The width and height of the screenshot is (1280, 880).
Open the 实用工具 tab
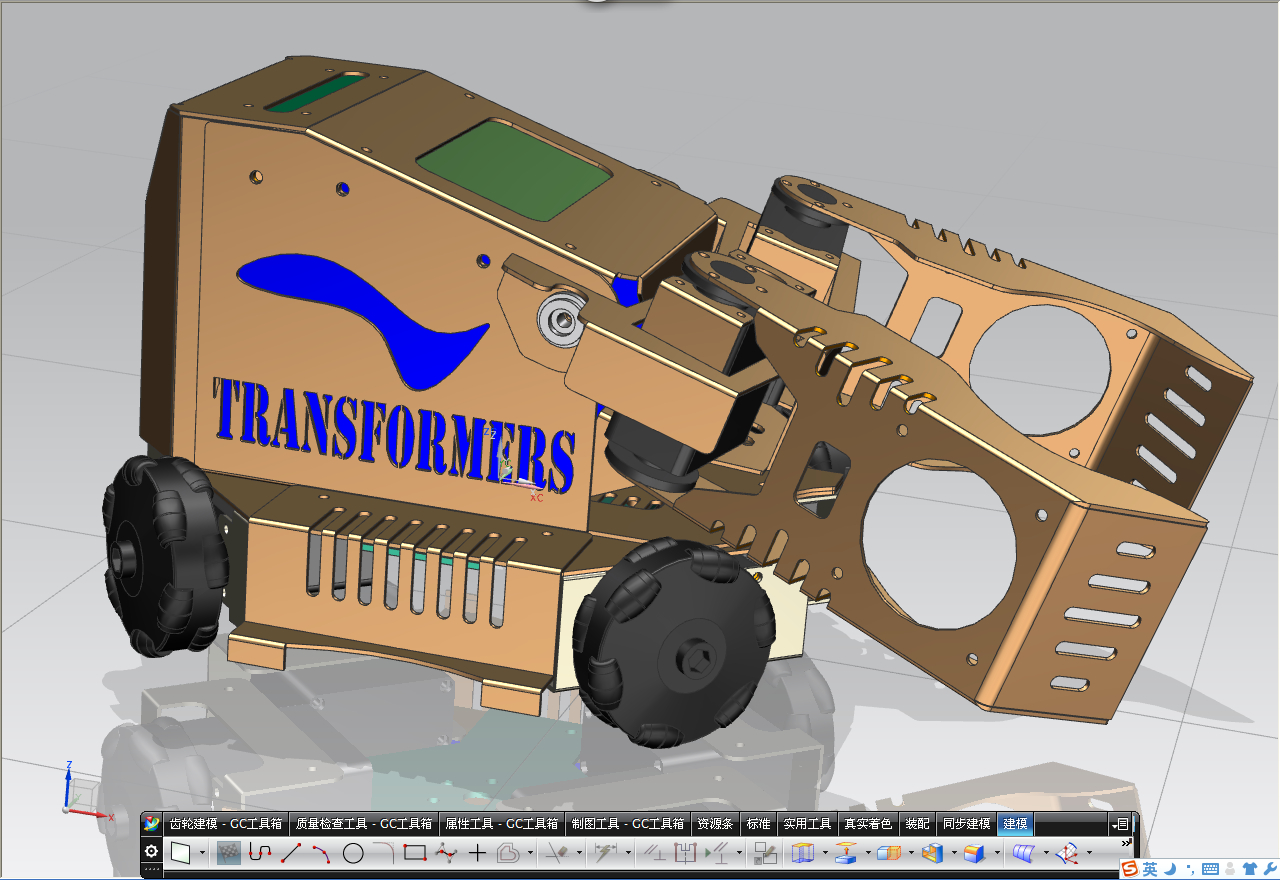[x=807, y=824]
